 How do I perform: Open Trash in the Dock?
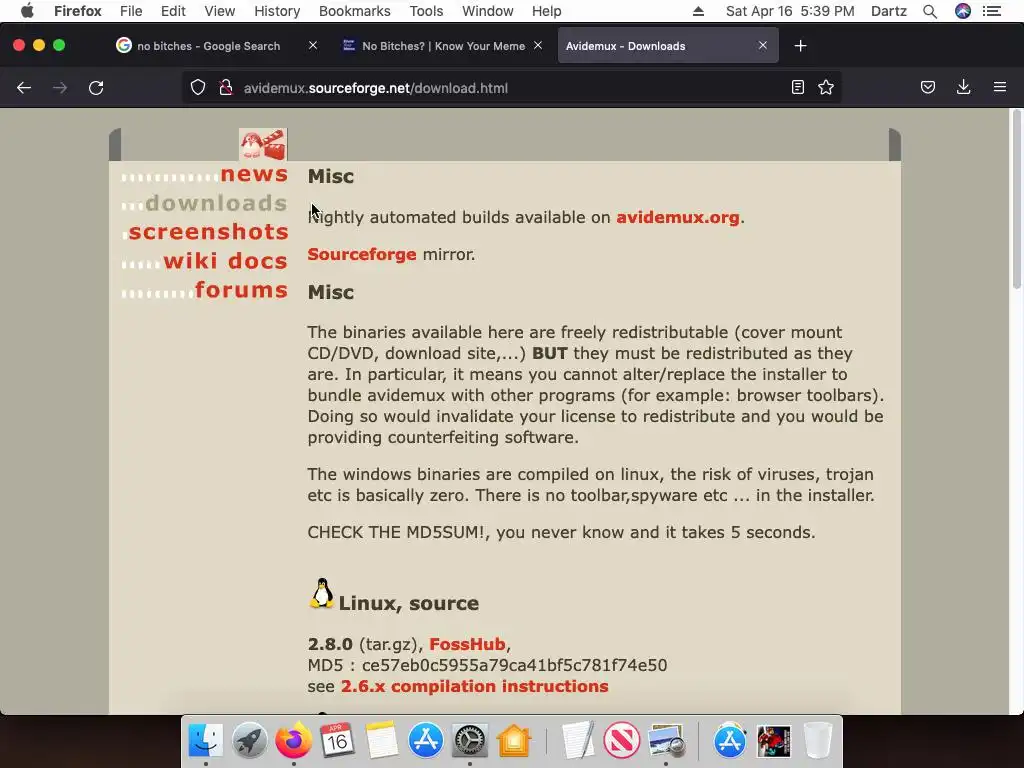(x=818, y=741)
